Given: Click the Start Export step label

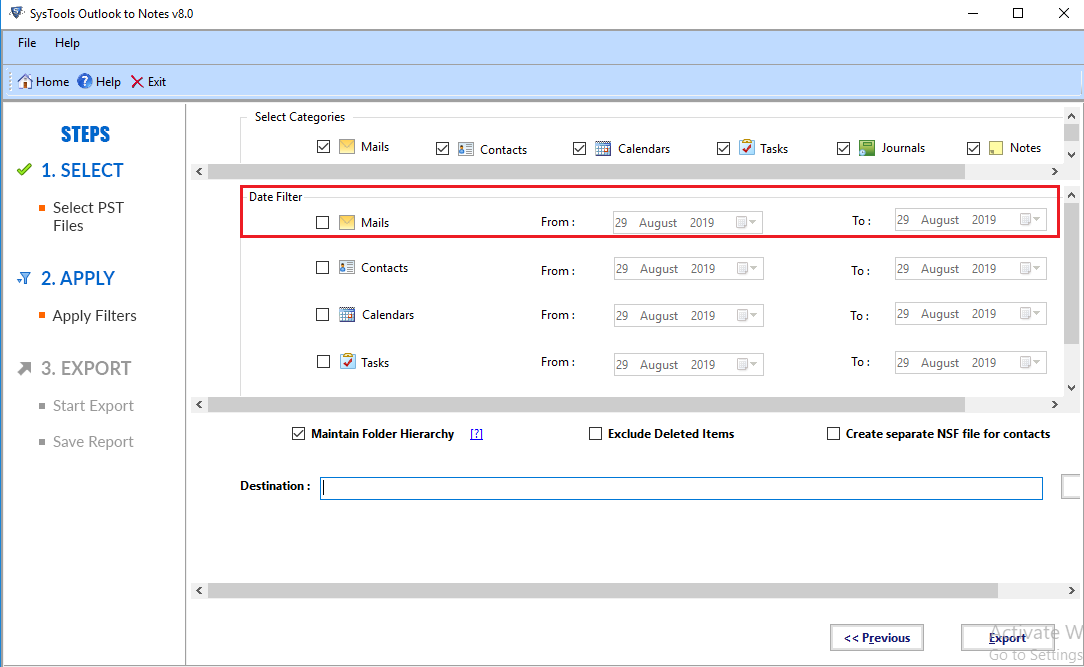Looking at the screenshot, I should click(x=93, y=406).
